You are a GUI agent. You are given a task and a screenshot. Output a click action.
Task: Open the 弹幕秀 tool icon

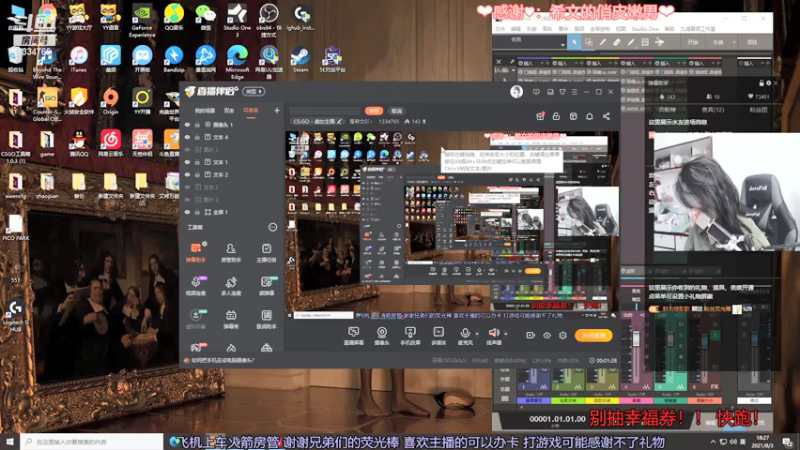pyautogui.click(x=231, y=319)
